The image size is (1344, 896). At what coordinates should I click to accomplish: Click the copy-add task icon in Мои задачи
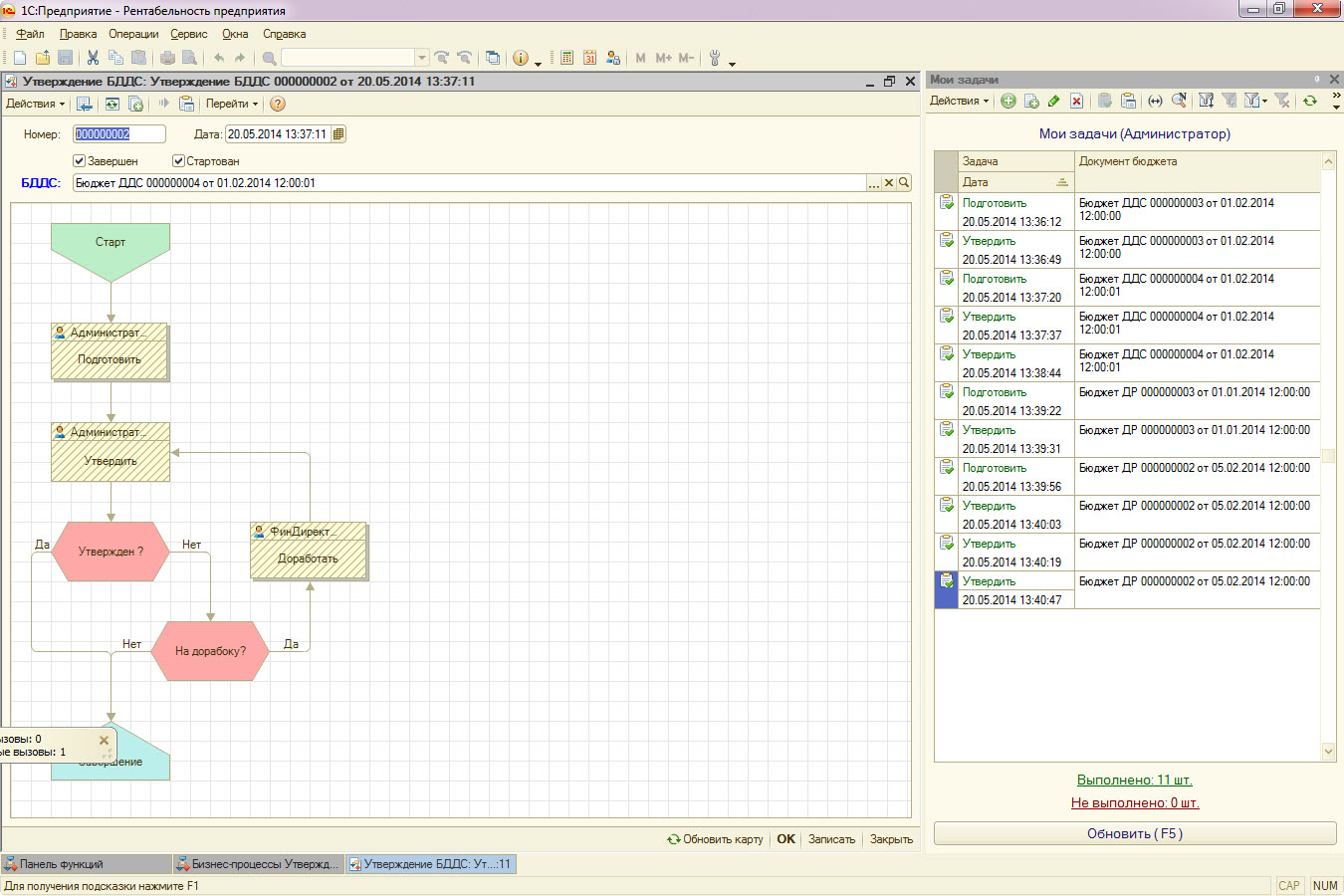pyautogui.click(x=1031, y=101)
